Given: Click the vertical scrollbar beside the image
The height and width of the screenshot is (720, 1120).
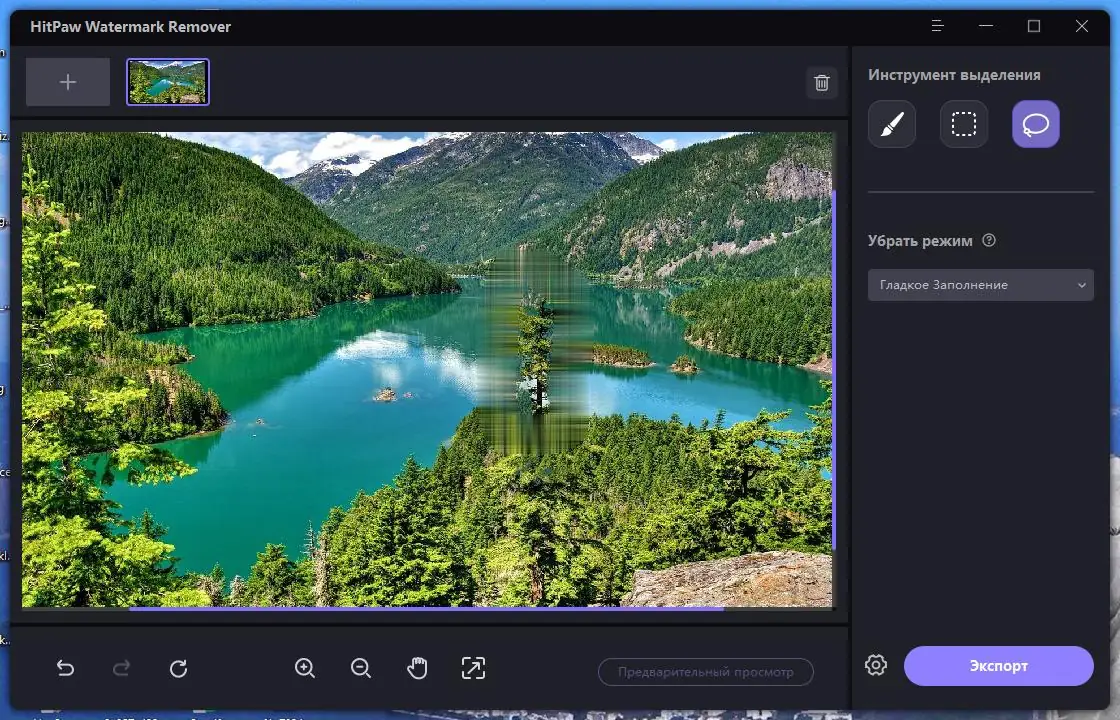Looking at the screenshot, I should (834, 370).
